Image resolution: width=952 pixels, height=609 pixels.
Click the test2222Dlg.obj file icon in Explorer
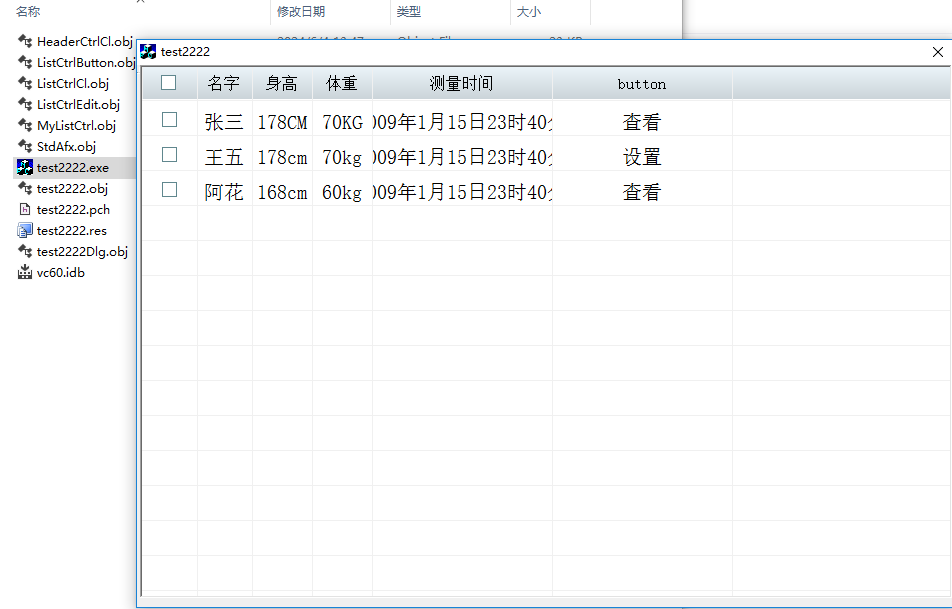click(x=25, y=251)
